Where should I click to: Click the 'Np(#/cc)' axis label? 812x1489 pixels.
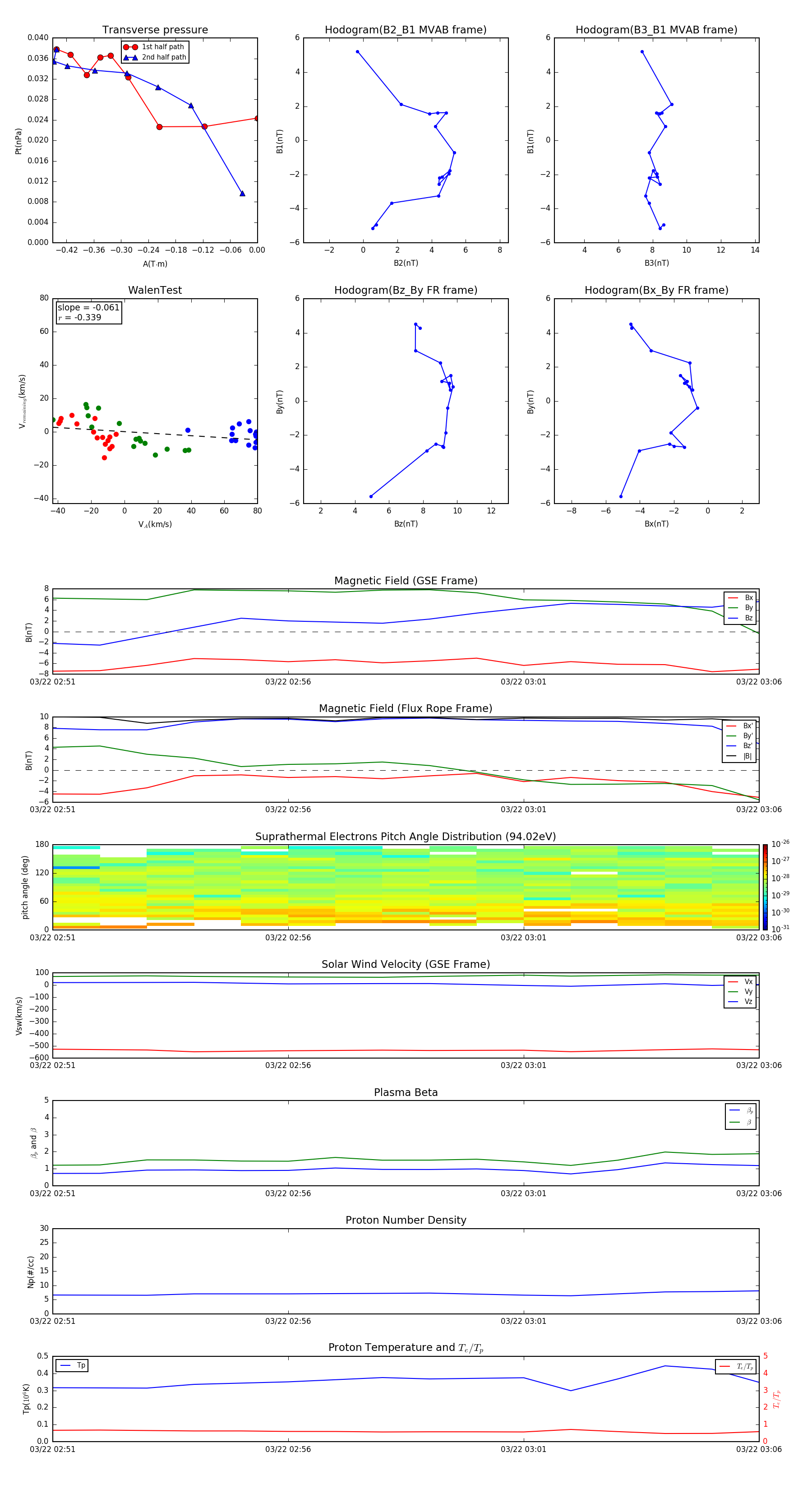click(31, 1272)
